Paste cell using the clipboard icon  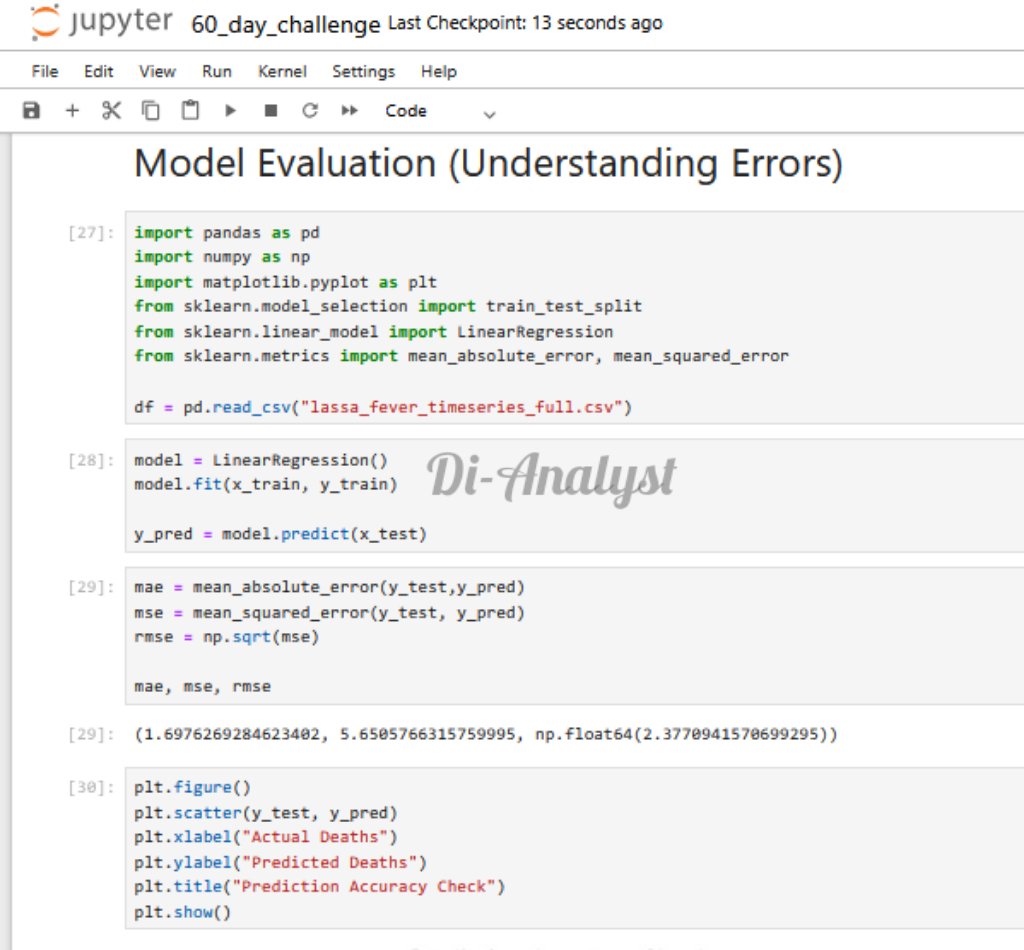[x=190, y=111]
